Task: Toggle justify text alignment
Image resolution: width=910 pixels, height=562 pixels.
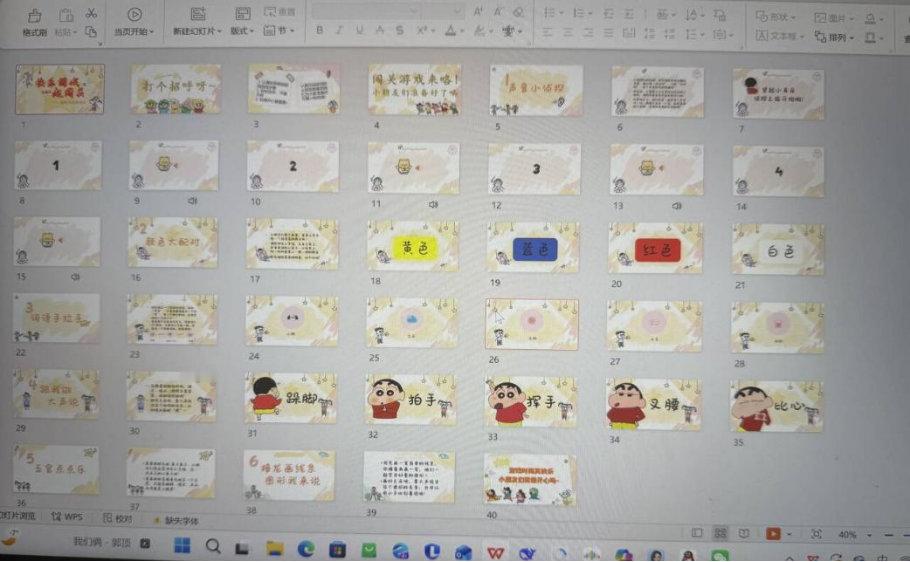Action: [x=608, y=33]
